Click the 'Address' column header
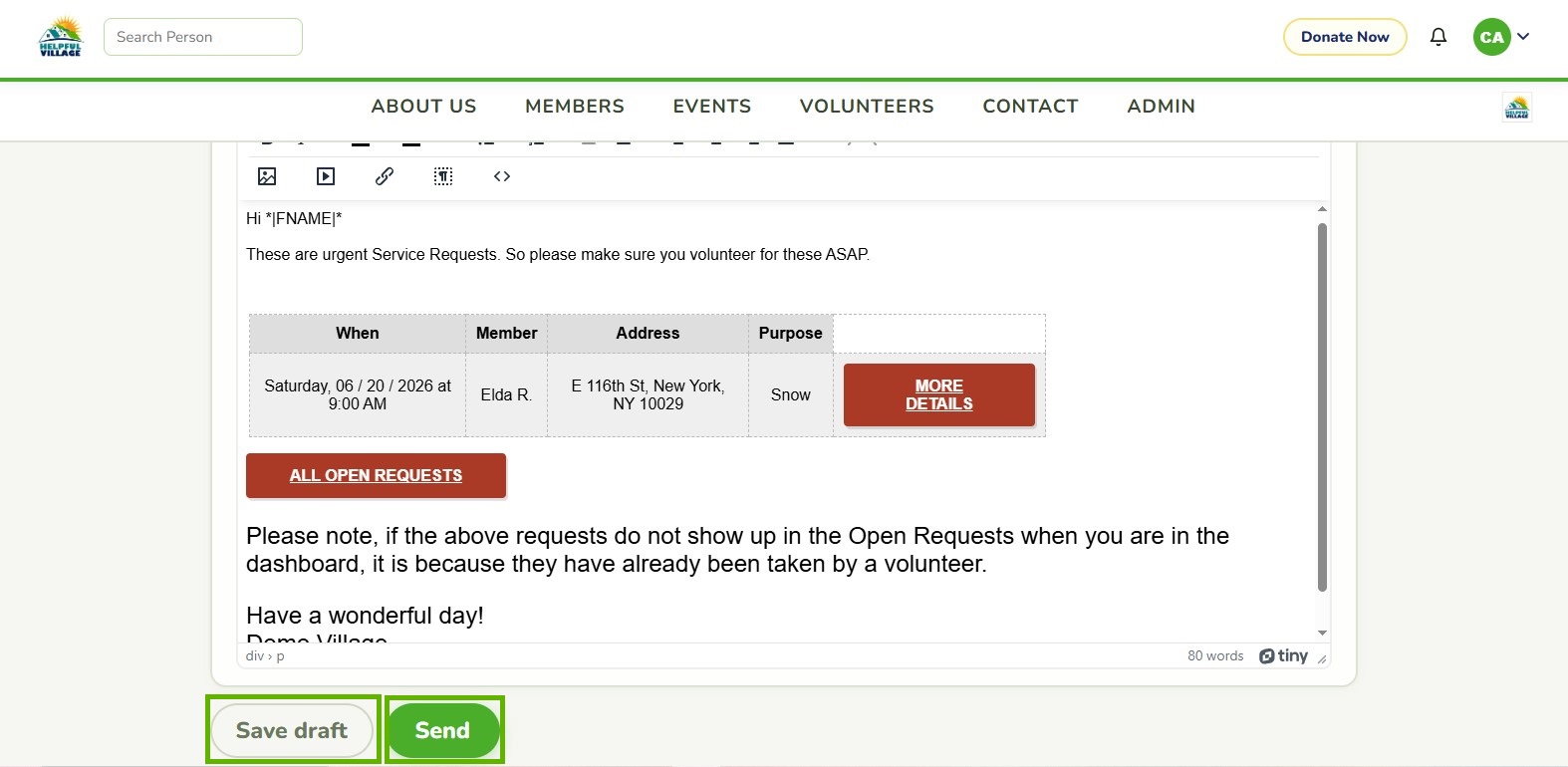The image size is (1568, 767). [x=648, y=333]
